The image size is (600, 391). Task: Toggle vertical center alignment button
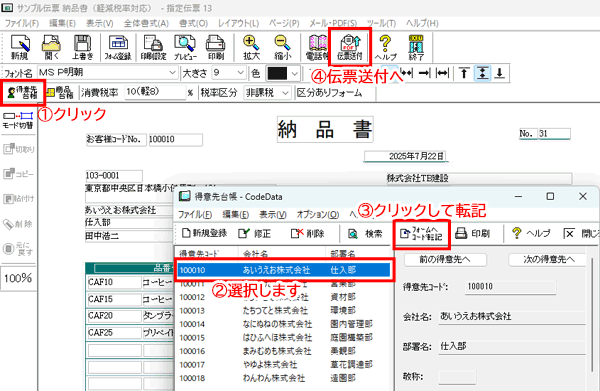[482, 73]
